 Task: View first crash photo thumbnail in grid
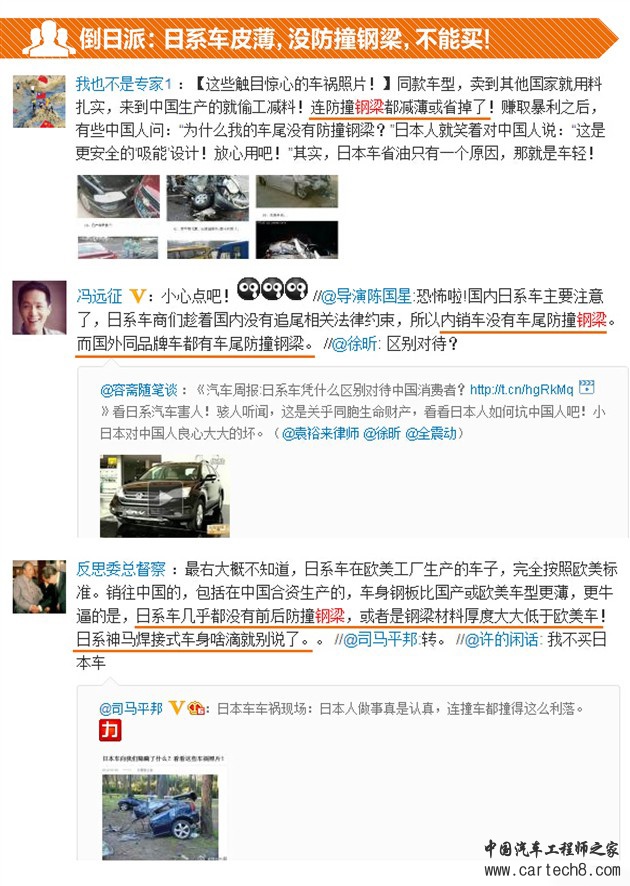point(118,196)
